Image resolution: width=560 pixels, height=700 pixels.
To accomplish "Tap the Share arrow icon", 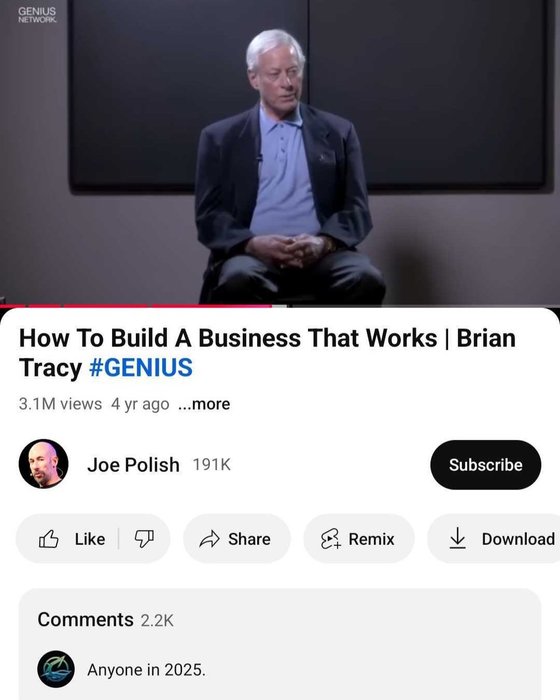I will (x=209, y=539).
